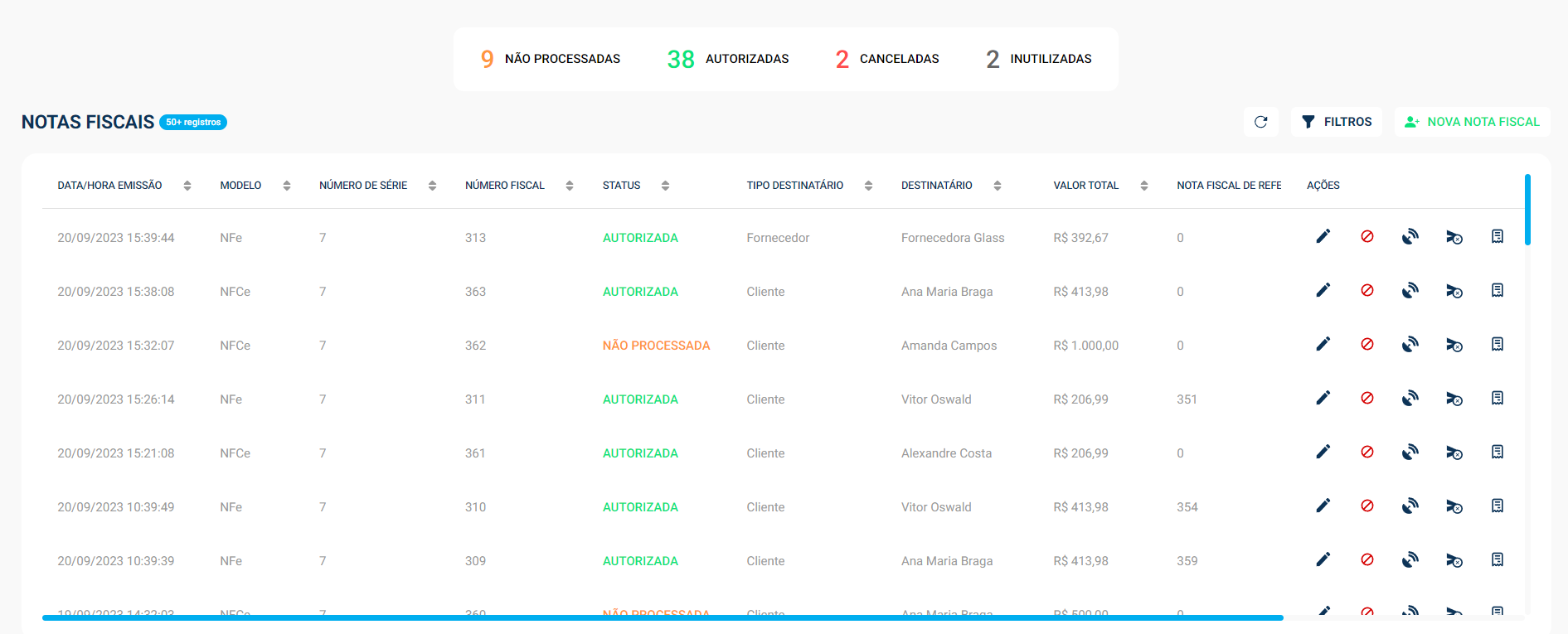This screenshot has width=1568, height=634.
Task: Open document icon for invoice number 310
Action: [x=1497, y=506]
